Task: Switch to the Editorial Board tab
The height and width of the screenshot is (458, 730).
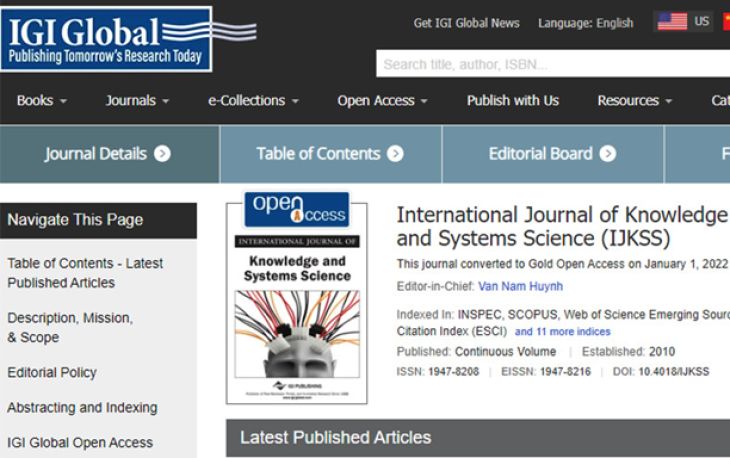Action: point(553,154)
